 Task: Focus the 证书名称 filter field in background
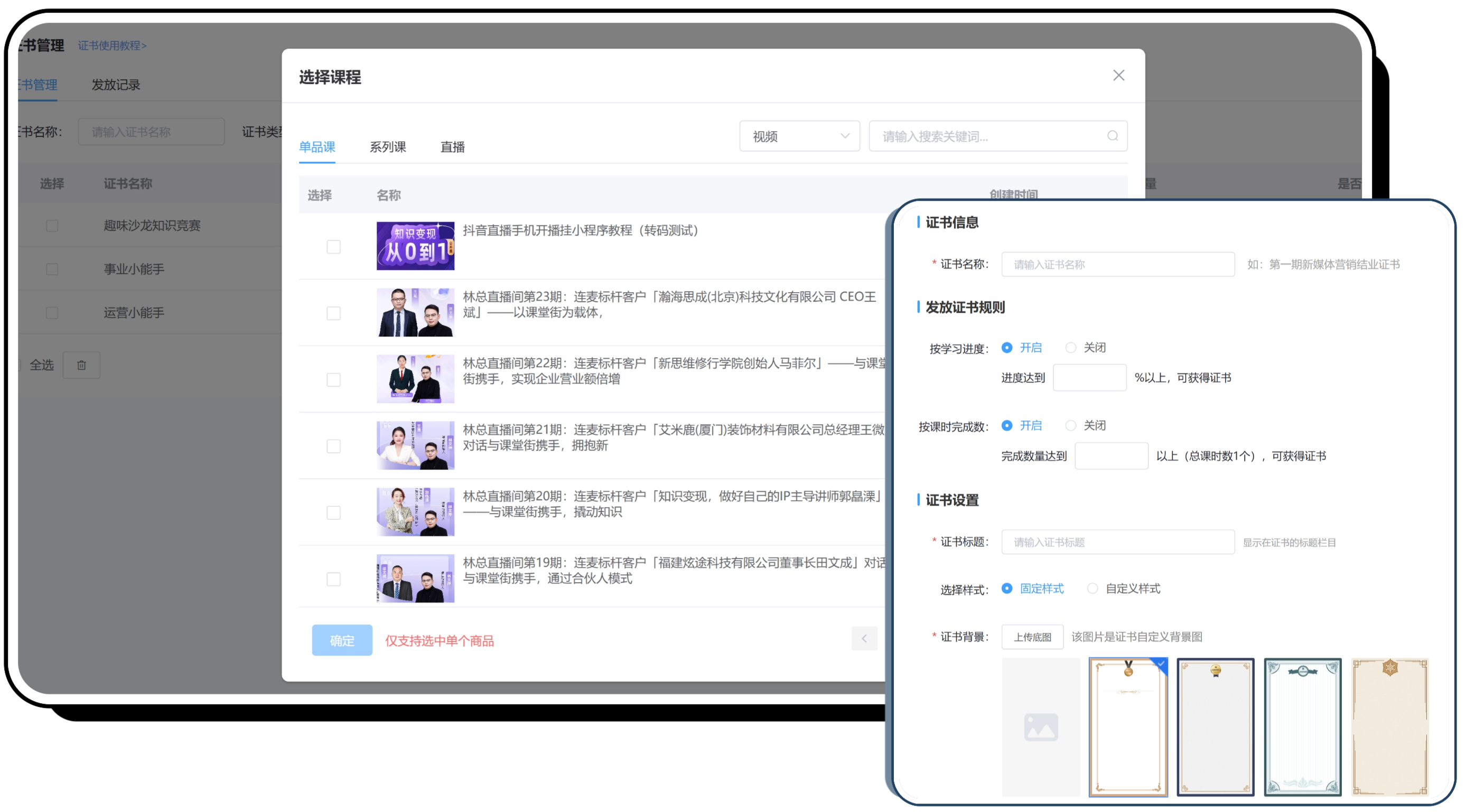tap(151, 132)
